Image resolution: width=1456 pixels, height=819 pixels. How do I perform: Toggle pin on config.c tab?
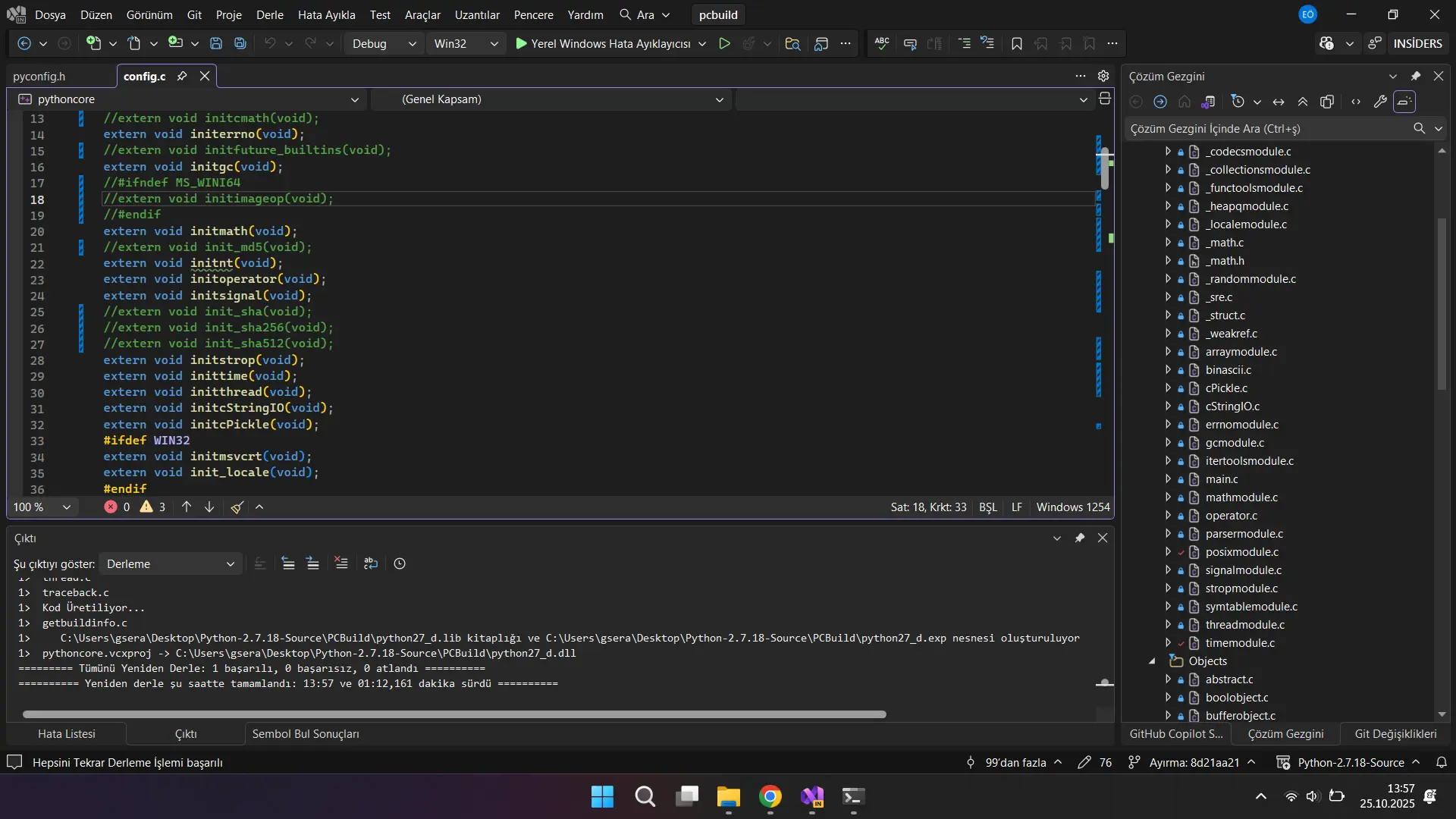[182, 76]
